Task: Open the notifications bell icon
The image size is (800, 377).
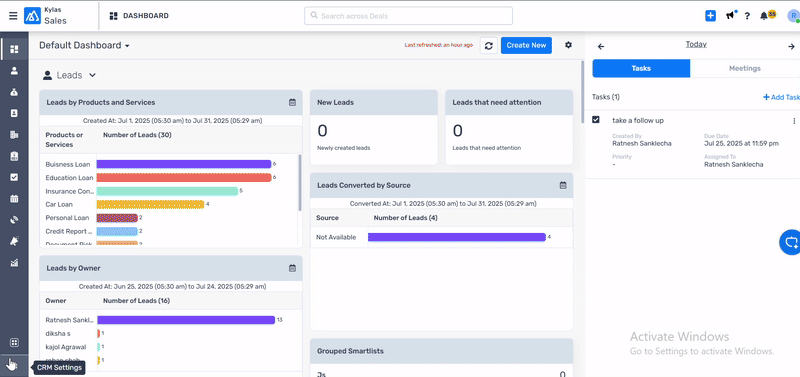Action: tap(764, 16)
